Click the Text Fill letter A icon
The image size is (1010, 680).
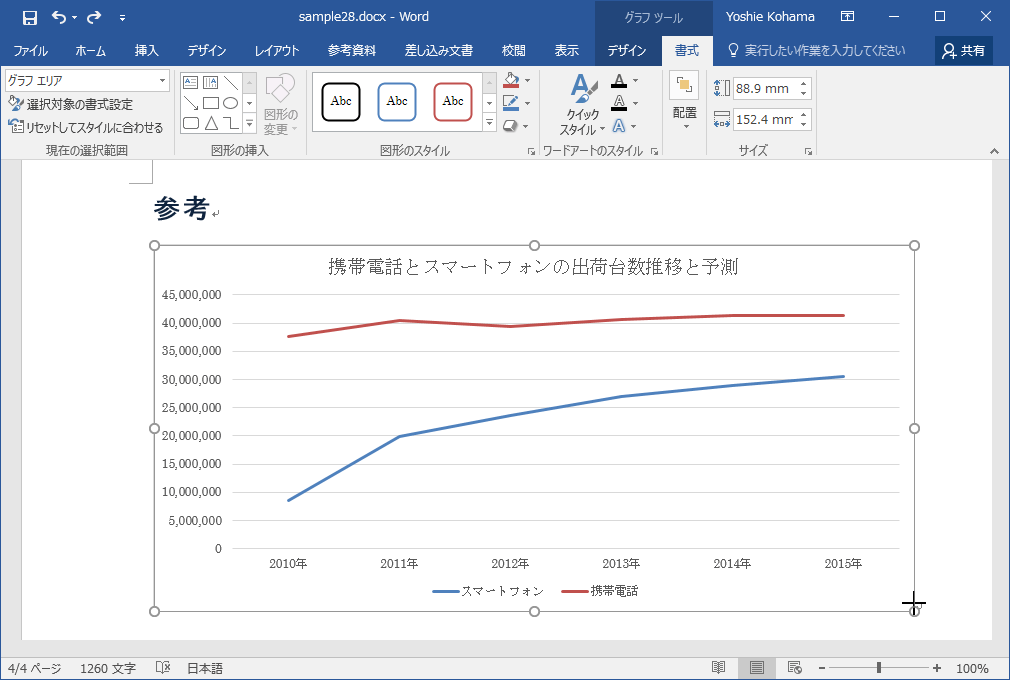point(619,80)
